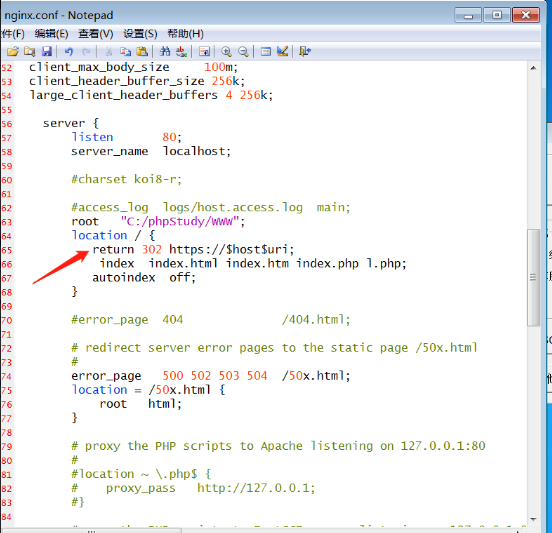Open the 帮助(H) menu
The height and width of the screenshot is (533, 552).
tap(186, 34)
